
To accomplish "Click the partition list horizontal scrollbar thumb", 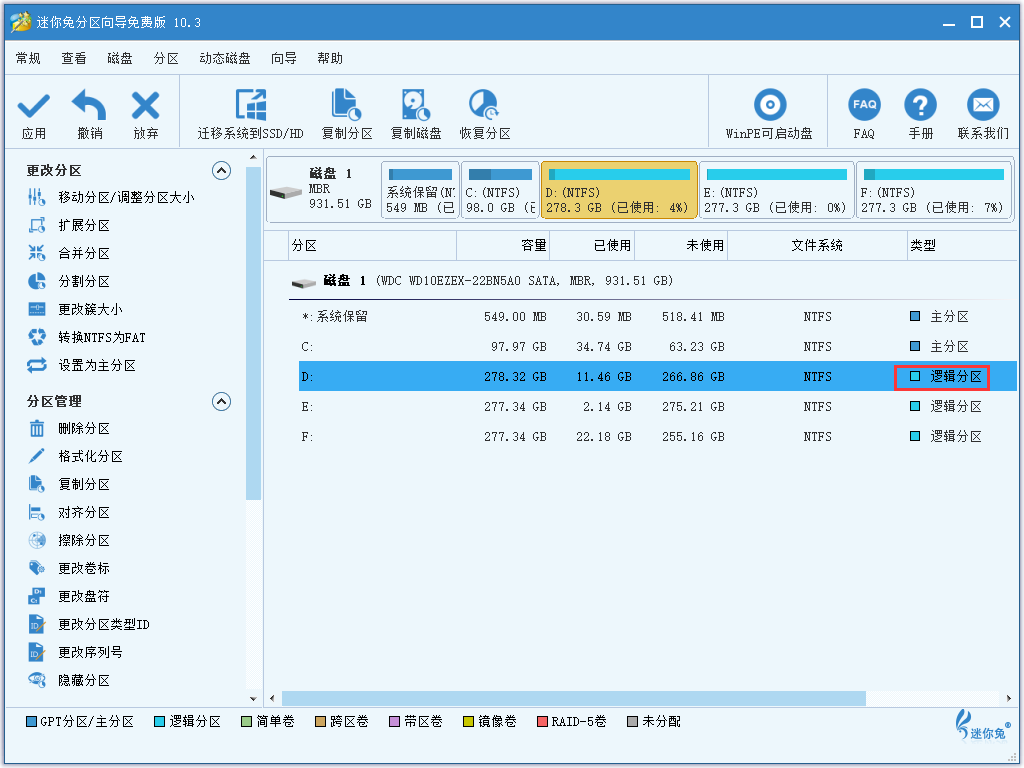I will [573, 699].
